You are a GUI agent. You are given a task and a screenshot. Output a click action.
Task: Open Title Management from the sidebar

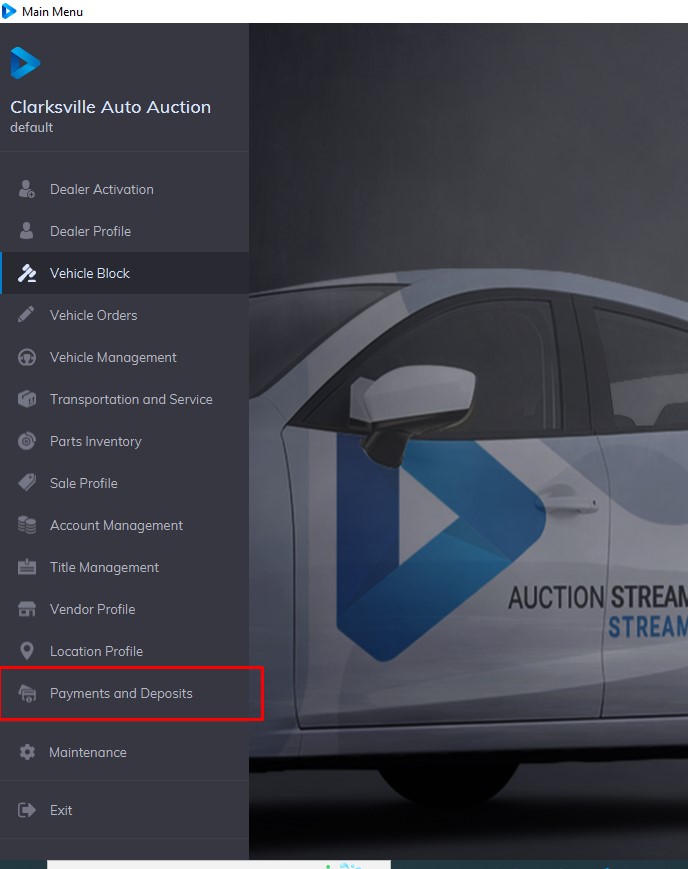tap(104, 567)
